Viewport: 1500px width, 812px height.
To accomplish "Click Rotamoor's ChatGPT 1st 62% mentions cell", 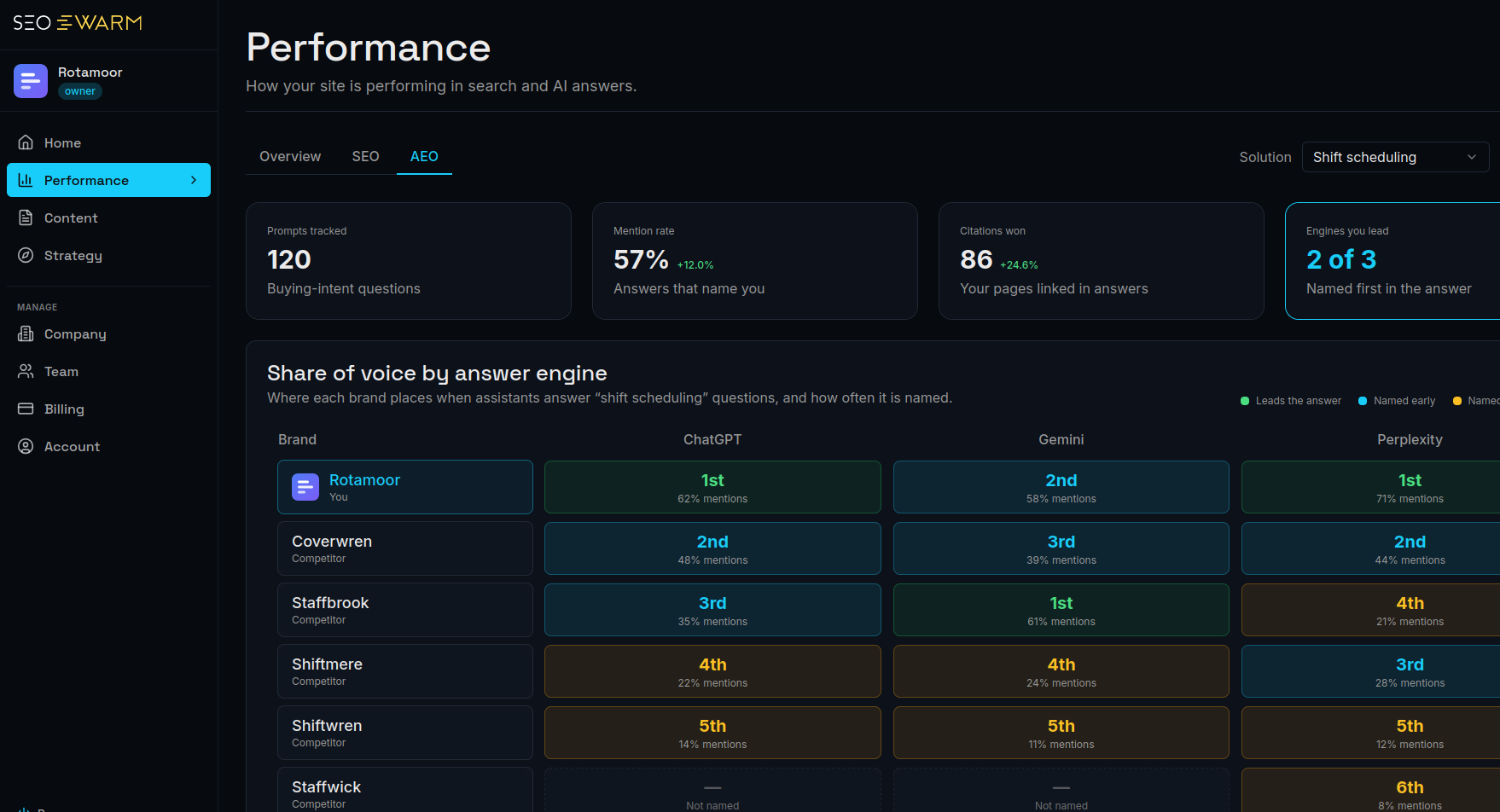I will pyautogui.click(x=712, y=487).
